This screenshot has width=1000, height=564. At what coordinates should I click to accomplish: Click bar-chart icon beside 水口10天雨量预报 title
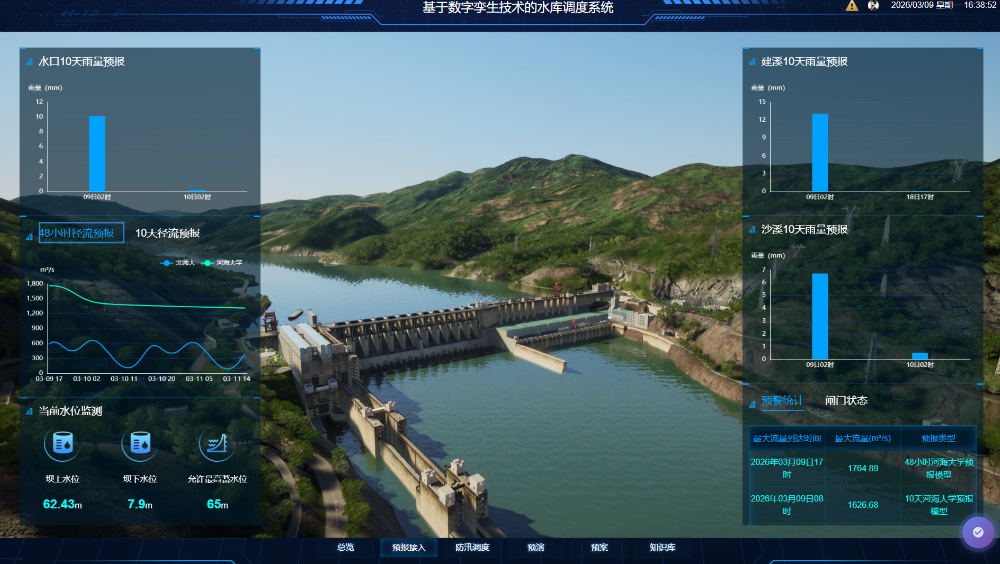tap(29, 62)
